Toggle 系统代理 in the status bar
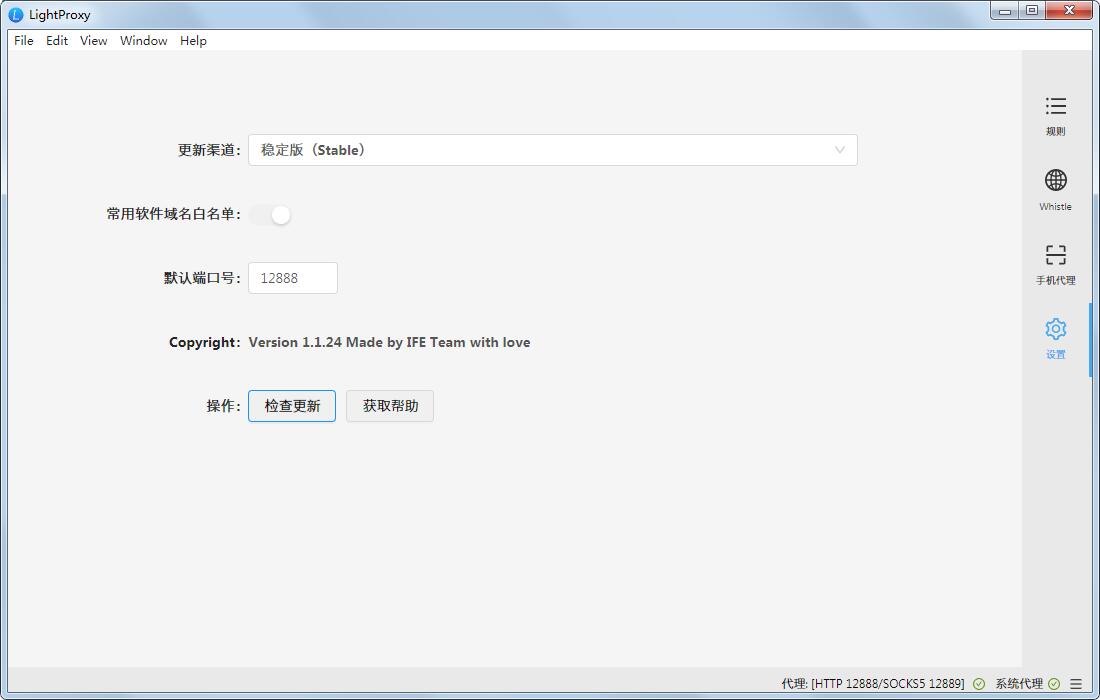 click(x=1019, y=684)
